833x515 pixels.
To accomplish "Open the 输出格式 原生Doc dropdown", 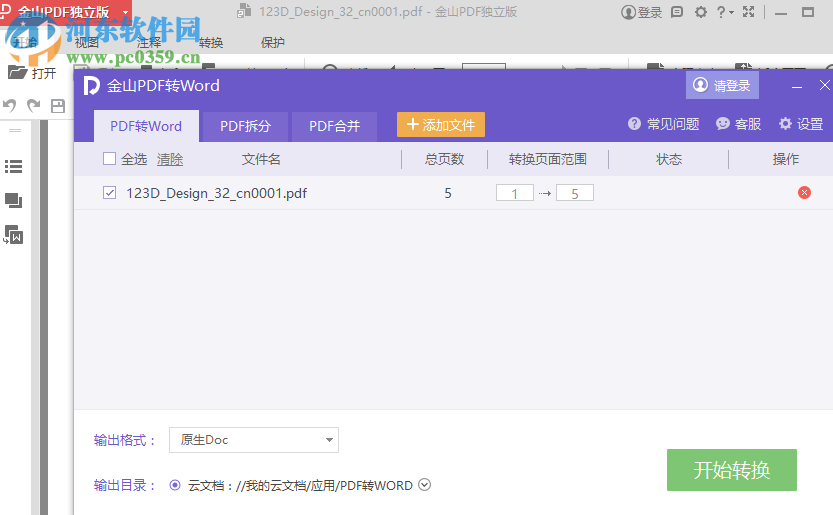I will coord(254,440).
